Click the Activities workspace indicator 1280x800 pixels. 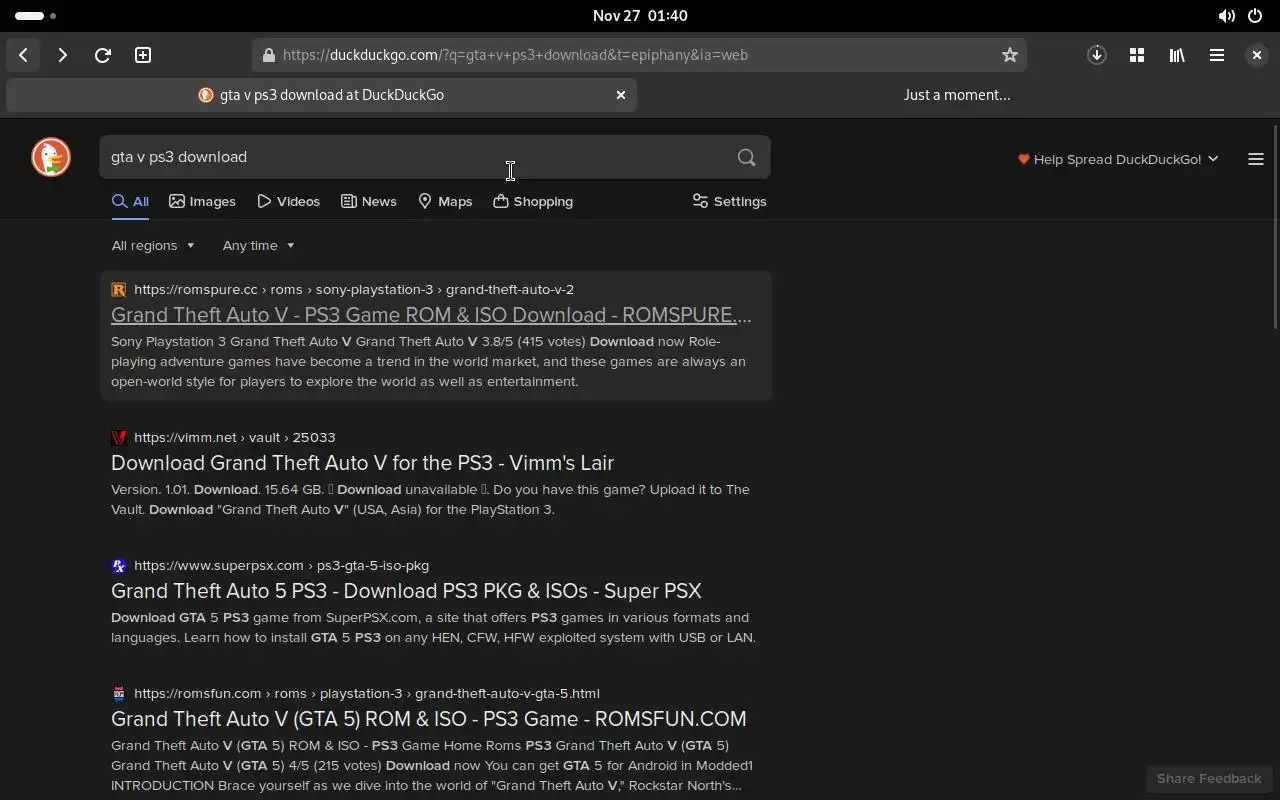click(x=35, y=16)
